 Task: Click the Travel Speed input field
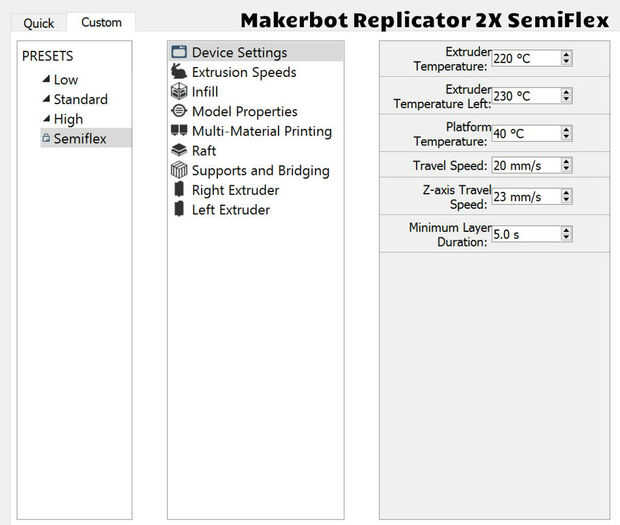(x=525, y=165)
